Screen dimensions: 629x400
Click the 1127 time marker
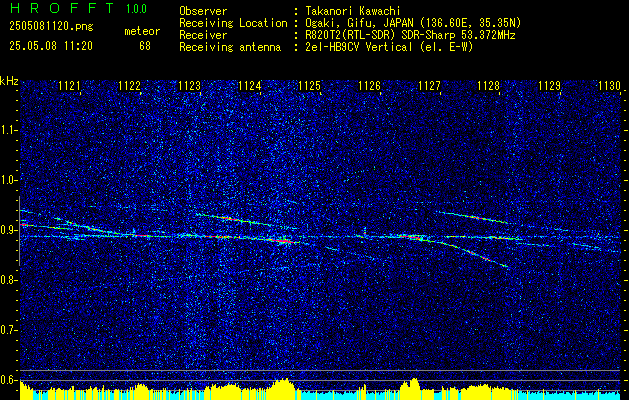429,86
